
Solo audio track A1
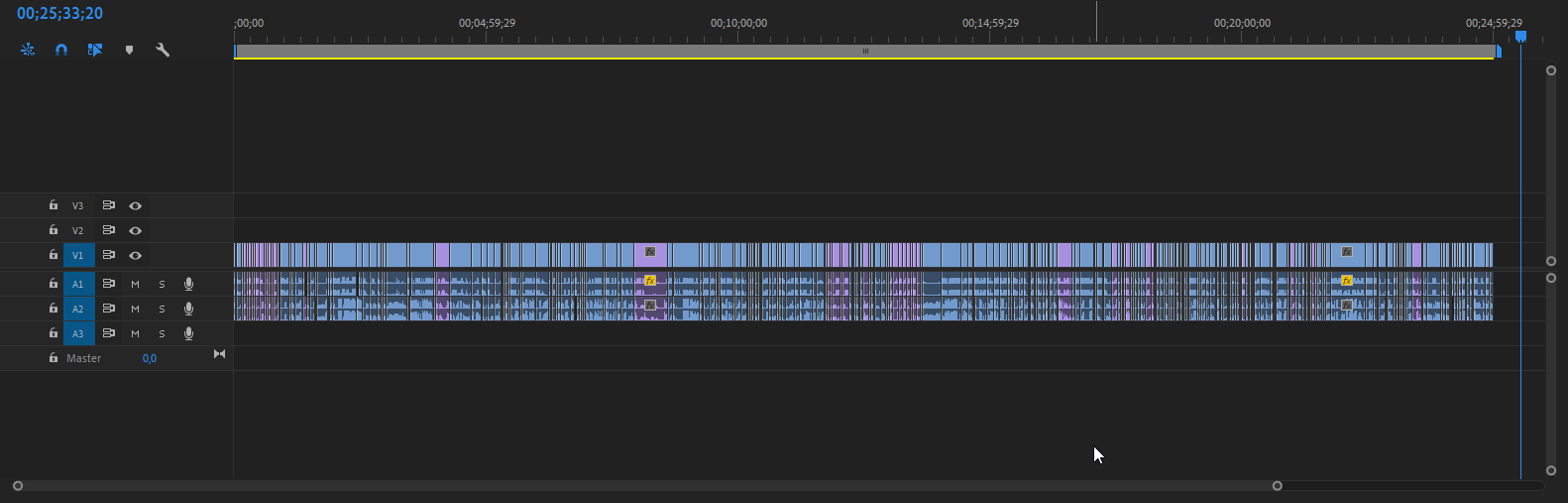pyautogui.click(x=162, y=284)
